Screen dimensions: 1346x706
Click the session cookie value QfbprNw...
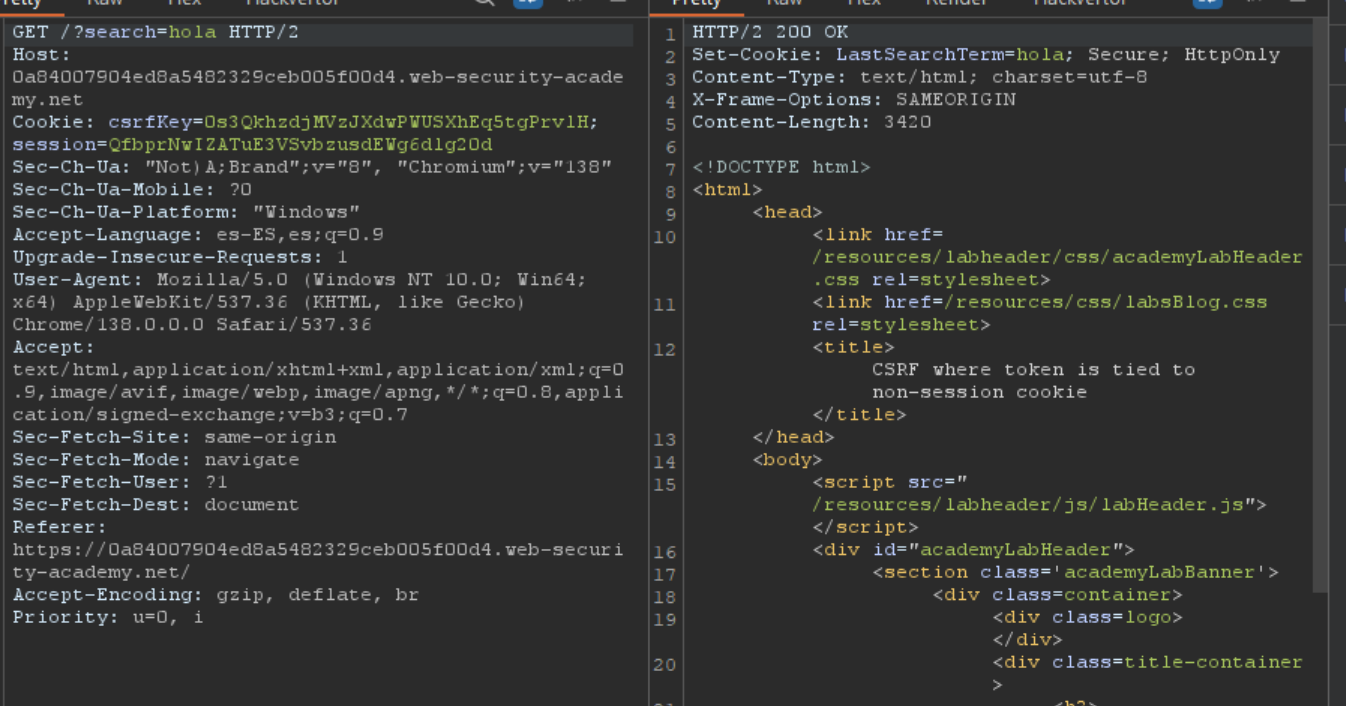coord(300,145)
